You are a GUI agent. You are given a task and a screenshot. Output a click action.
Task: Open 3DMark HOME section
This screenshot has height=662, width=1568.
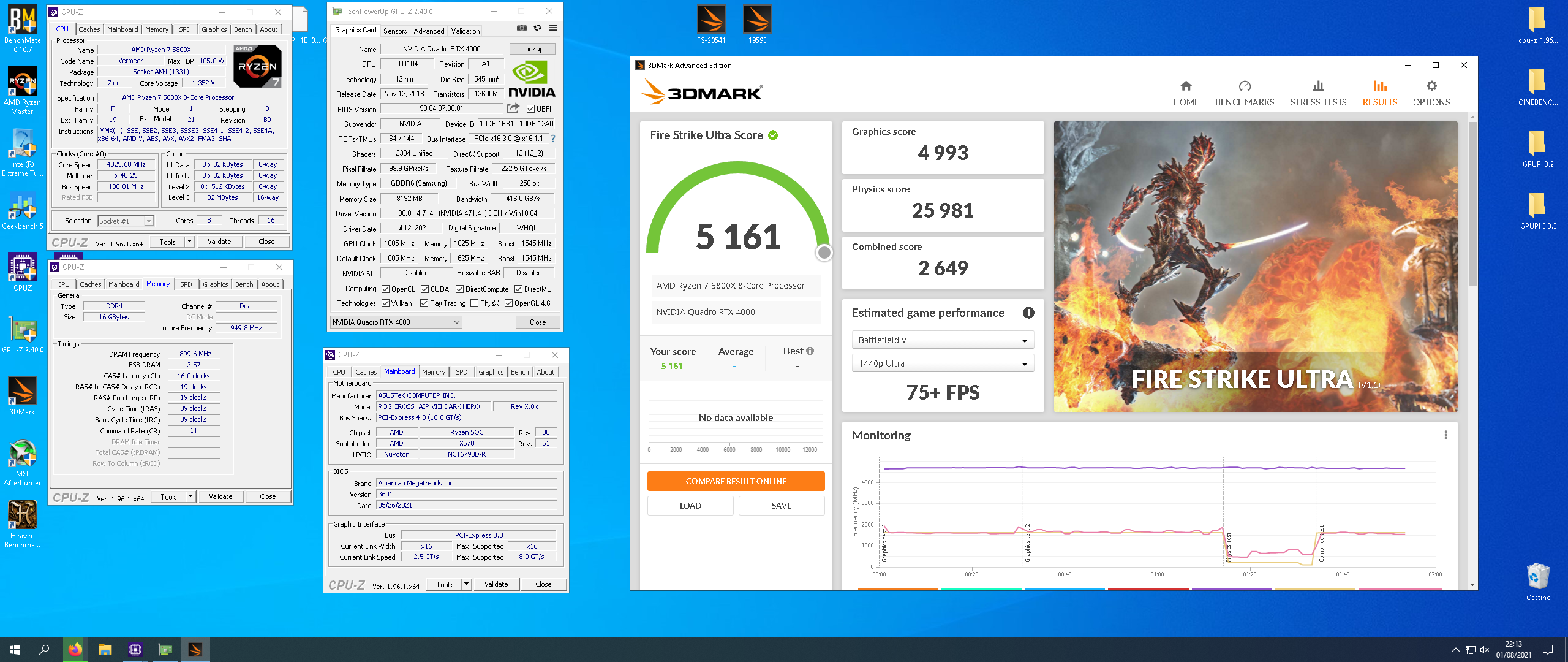[1186, 93]
